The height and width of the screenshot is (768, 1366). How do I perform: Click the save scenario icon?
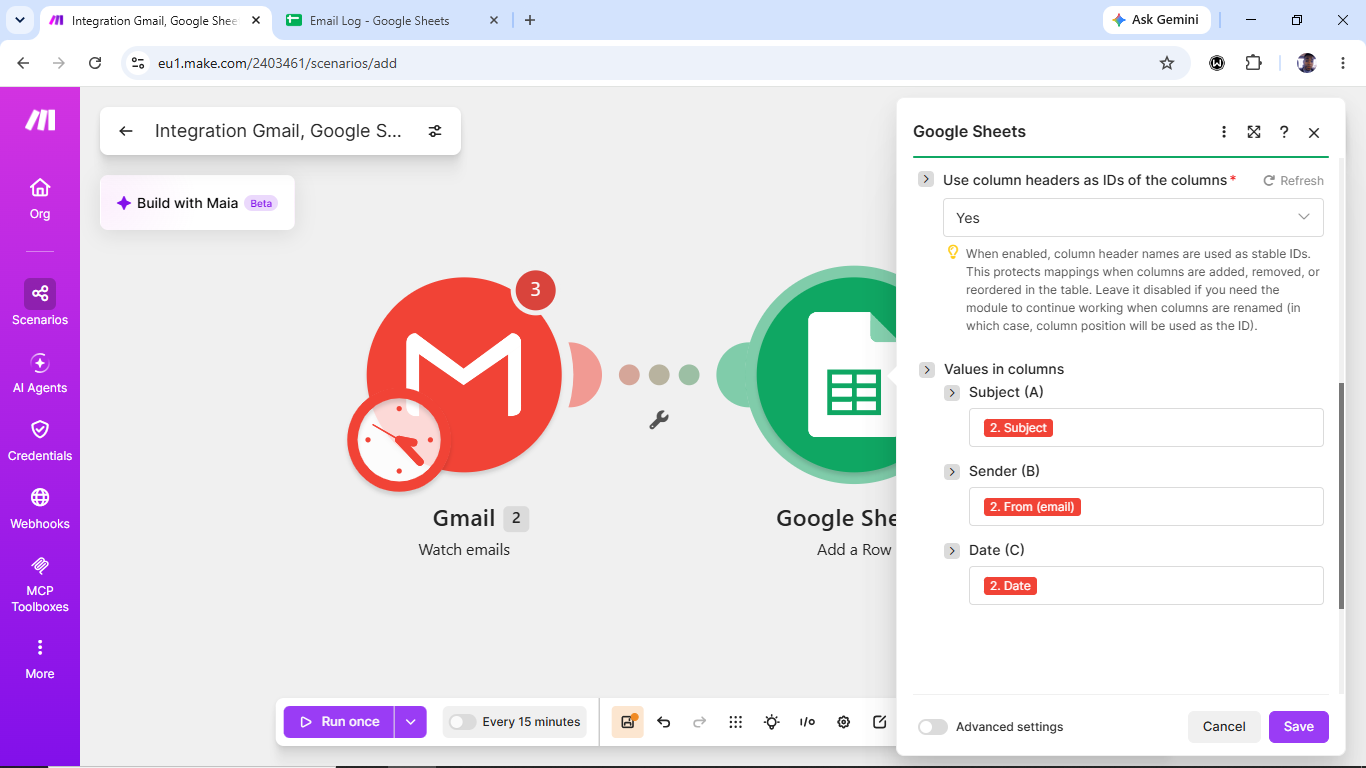[627, 722]
